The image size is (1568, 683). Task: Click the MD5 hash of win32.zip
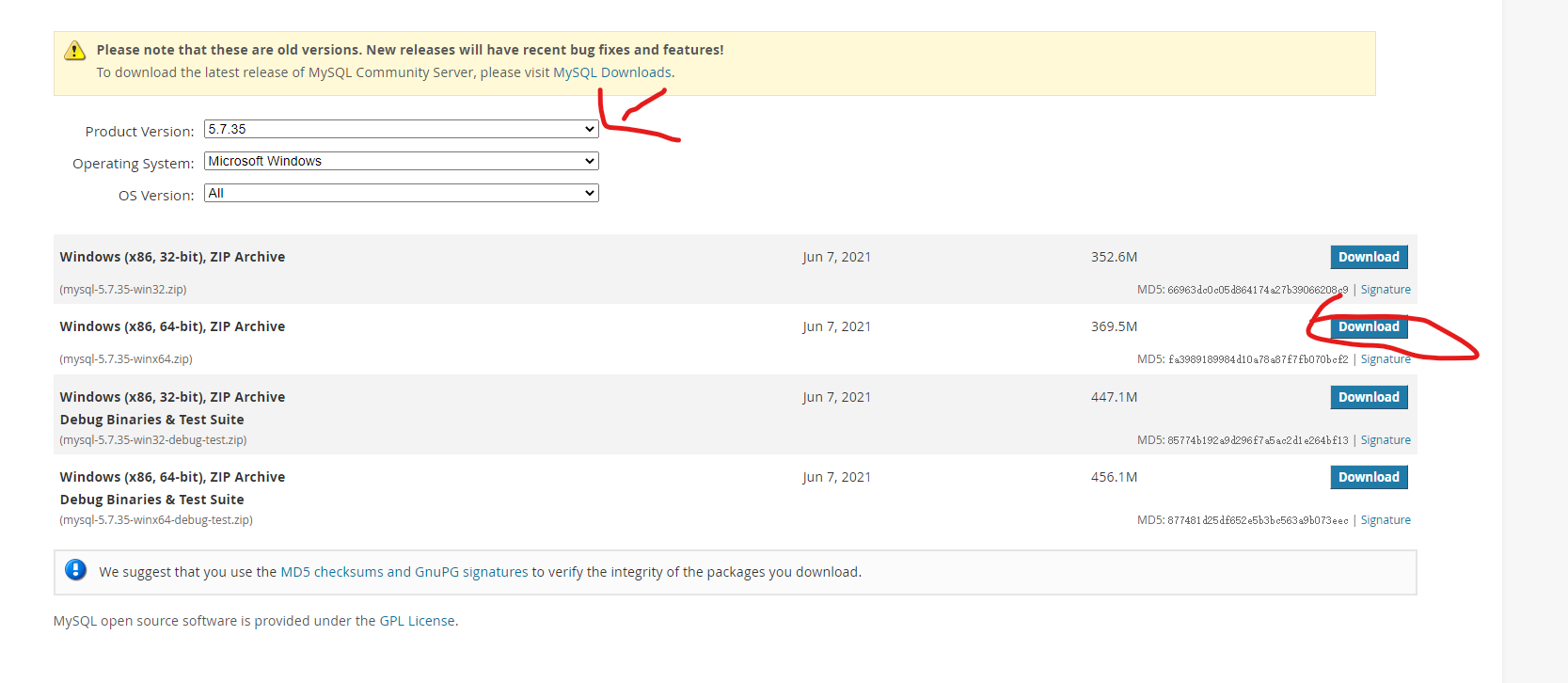1258,290
